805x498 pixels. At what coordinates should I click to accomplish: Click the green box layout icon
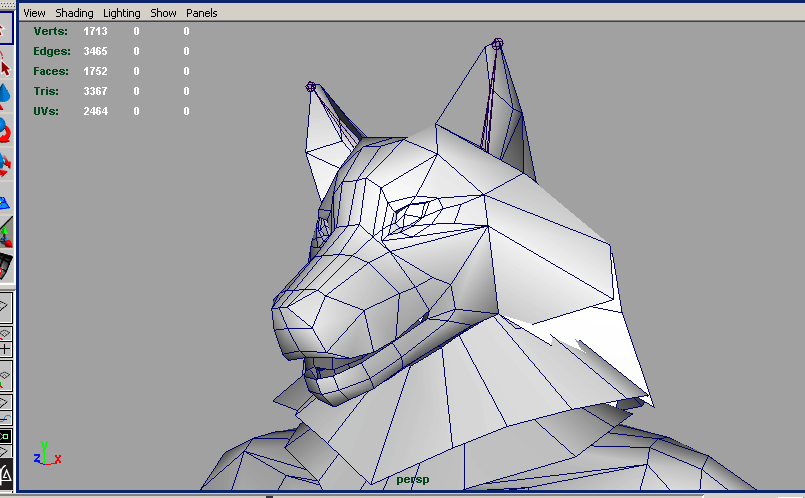(5, 437)
